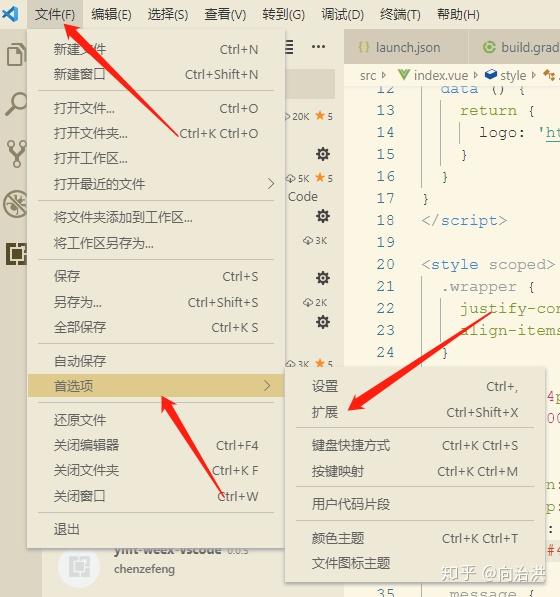Click gear icon below the Code extension
Viewport: 560px width, 597px height.
pos(323,216)
